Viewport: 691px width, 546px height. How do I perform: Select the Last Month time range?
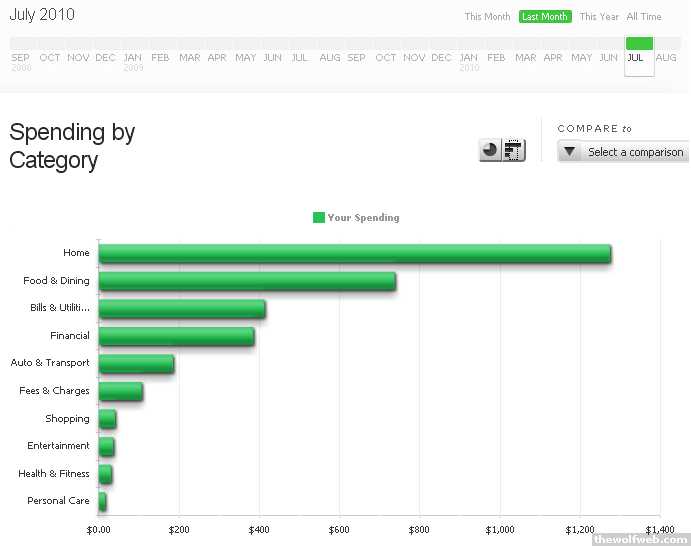(x=545, y=17)
